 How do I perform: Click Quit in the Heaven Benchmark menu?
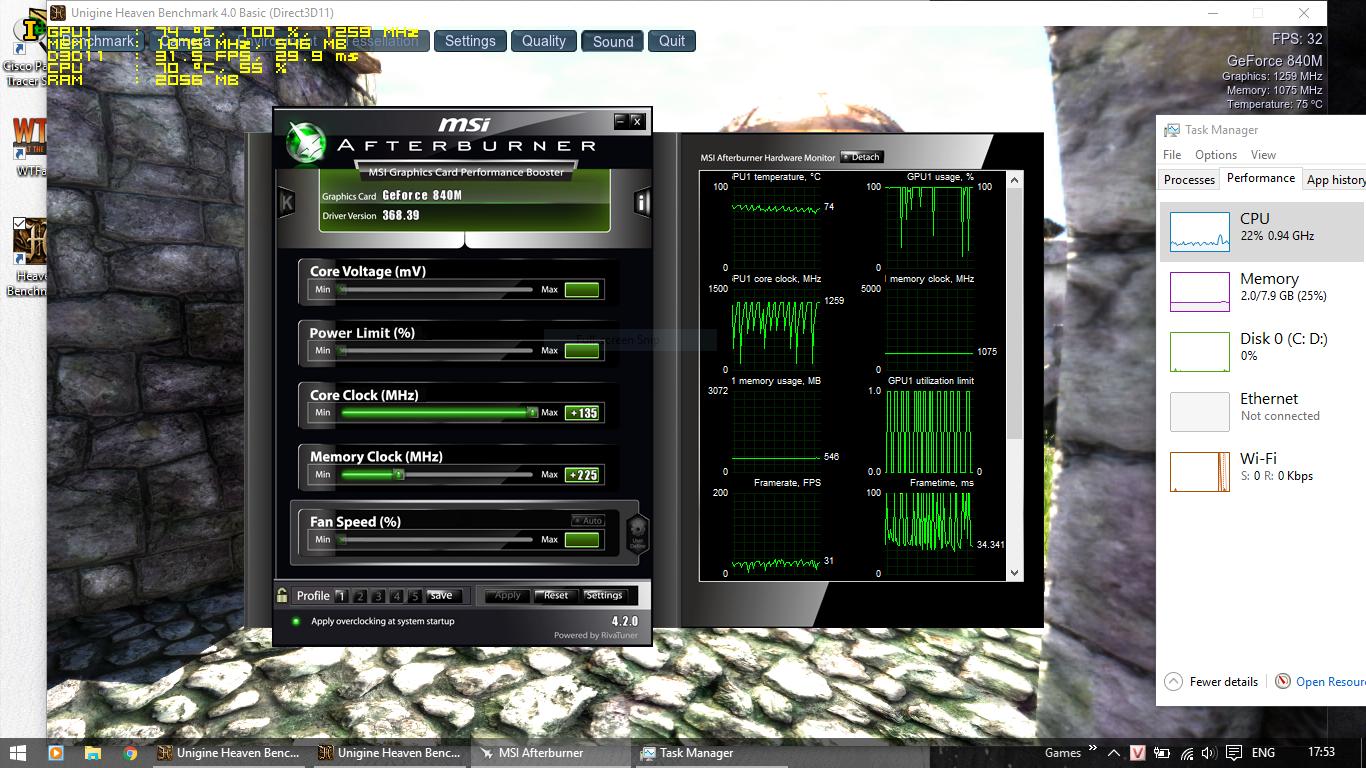pyautogui.click(x=672, y=41)
